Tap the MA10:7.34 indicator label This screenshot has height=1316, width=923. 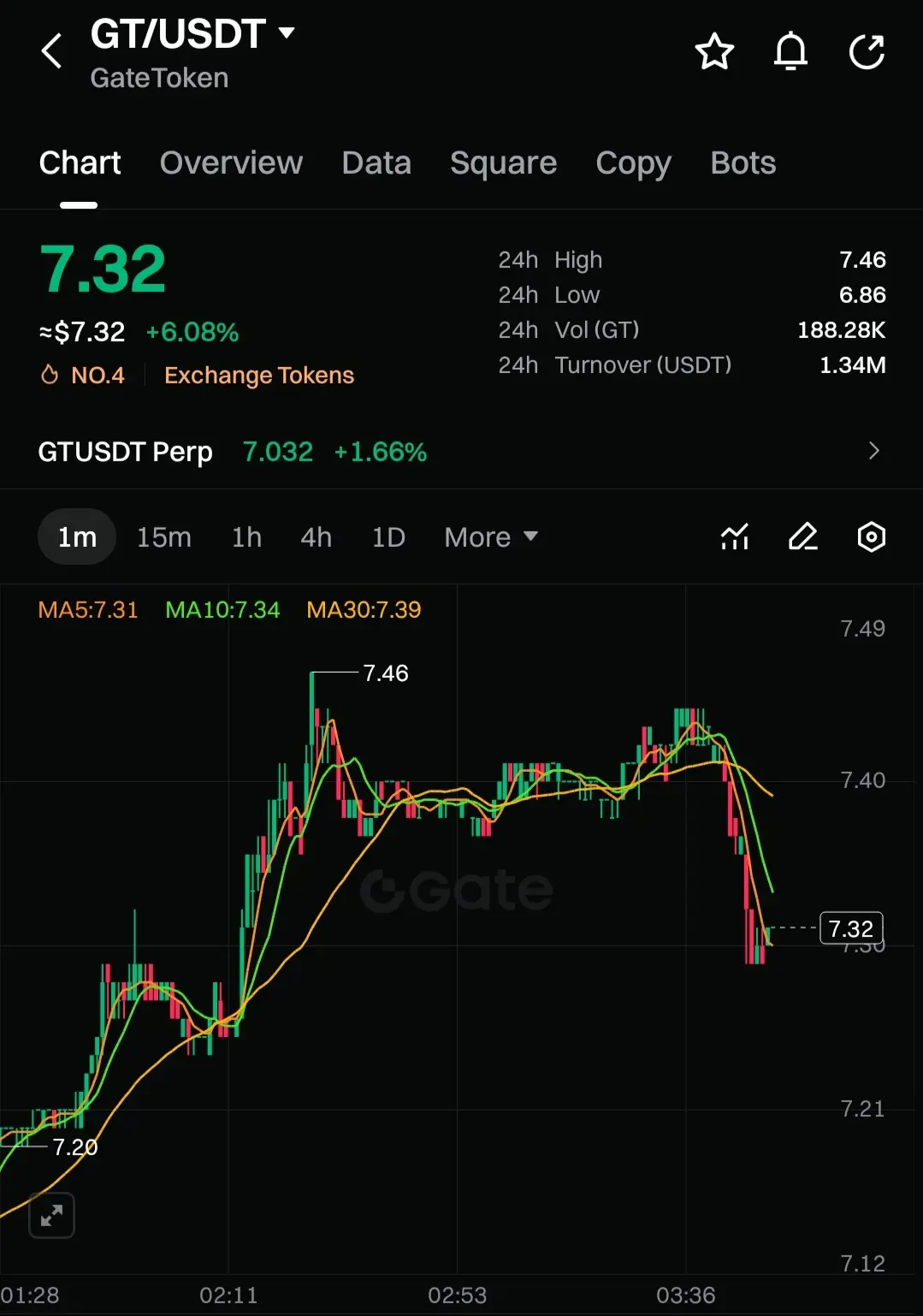tap(222, 609)
